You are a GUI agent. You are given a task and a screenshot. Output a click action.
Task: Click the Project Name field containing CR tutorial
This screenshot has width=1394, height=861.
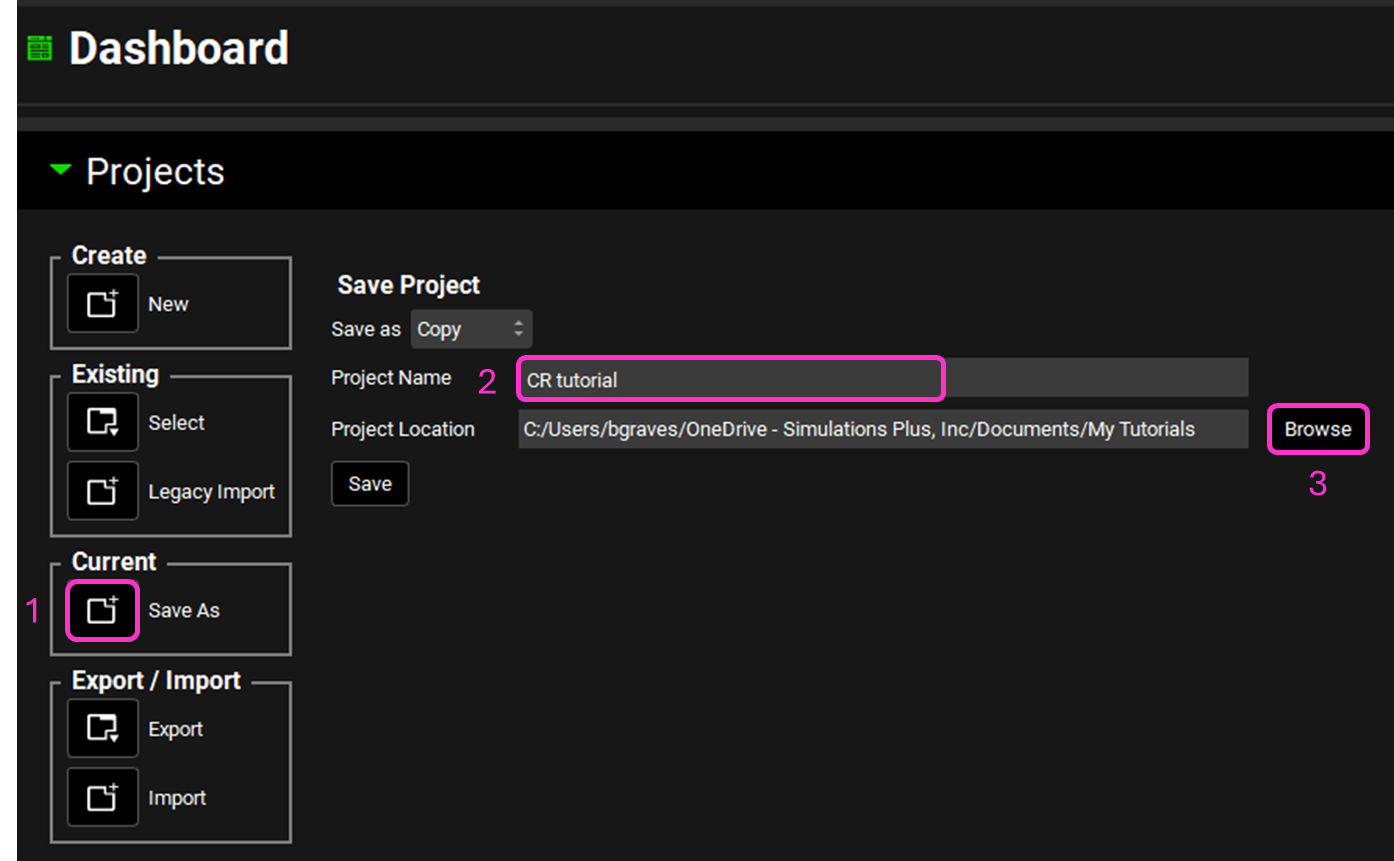click(x=730, y=380)
